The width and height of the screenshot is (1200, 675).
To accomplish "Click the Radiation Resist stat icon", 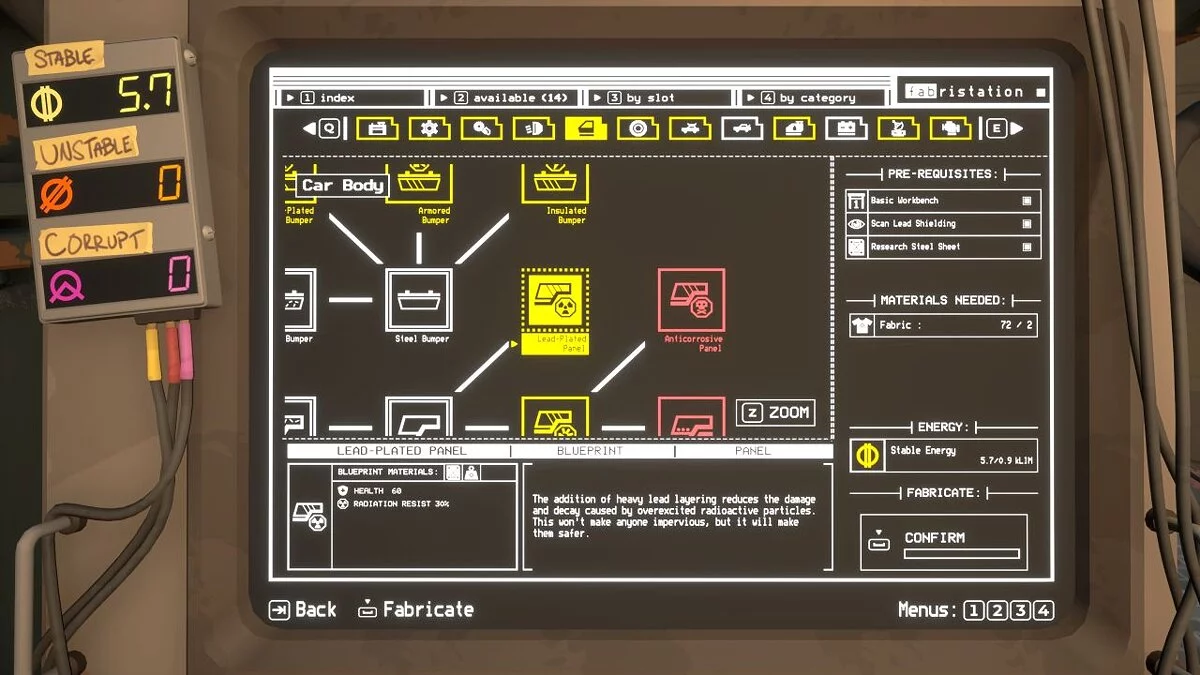I will 343,504.
